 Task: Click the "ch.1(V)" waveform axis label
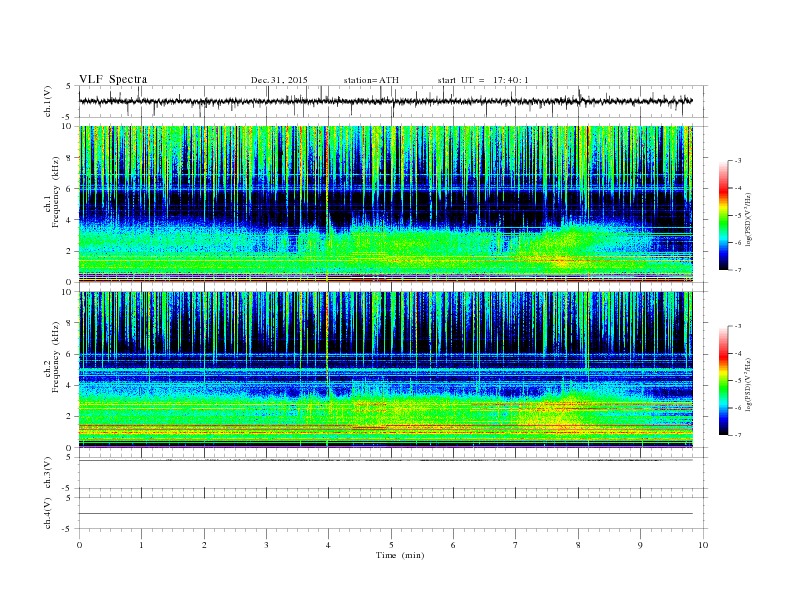point(47,102)
